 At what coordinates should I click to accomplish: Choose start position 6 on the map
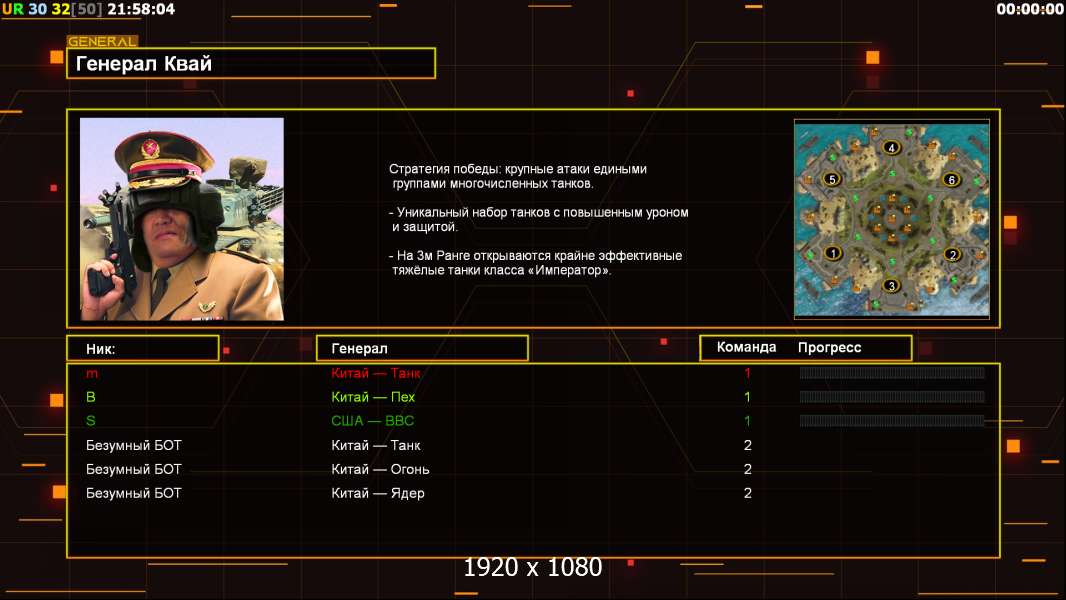[952, 180]
